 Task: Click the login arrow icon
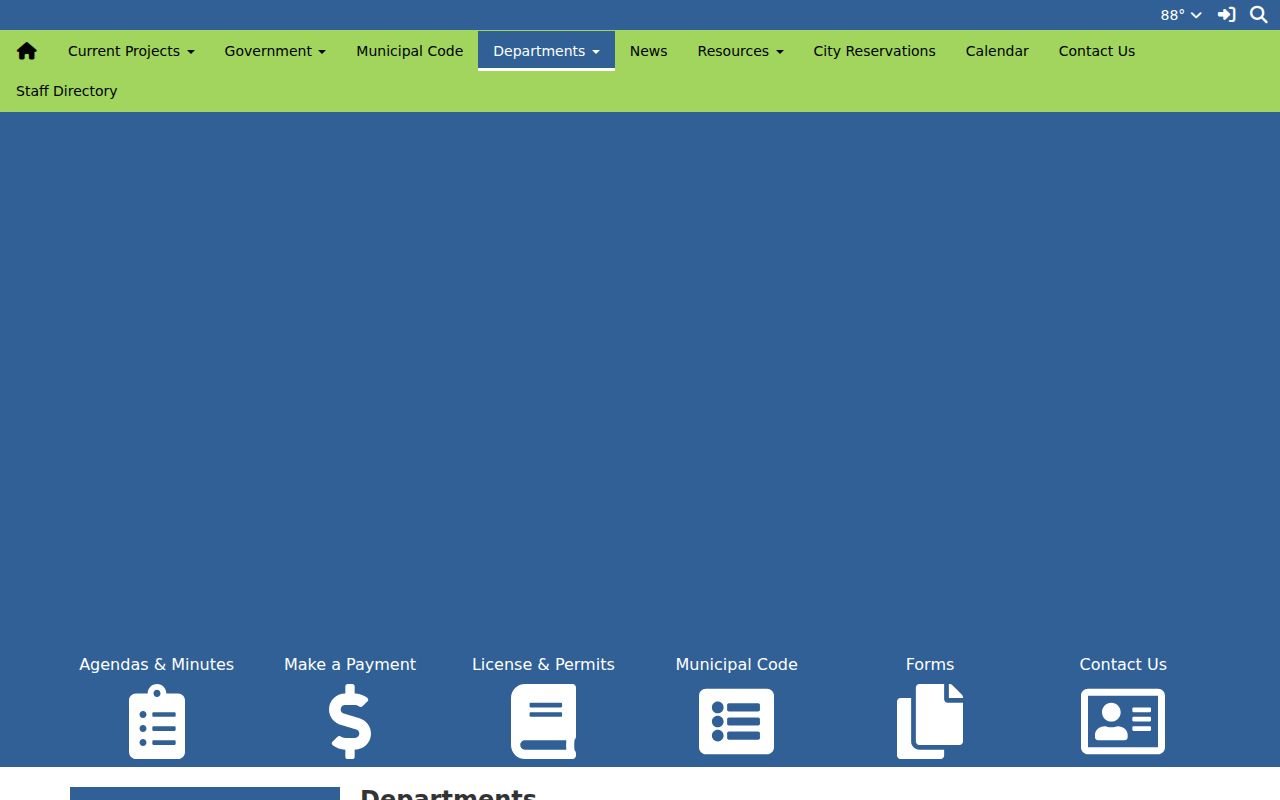pyautogui.click(x=1226, y=15)
